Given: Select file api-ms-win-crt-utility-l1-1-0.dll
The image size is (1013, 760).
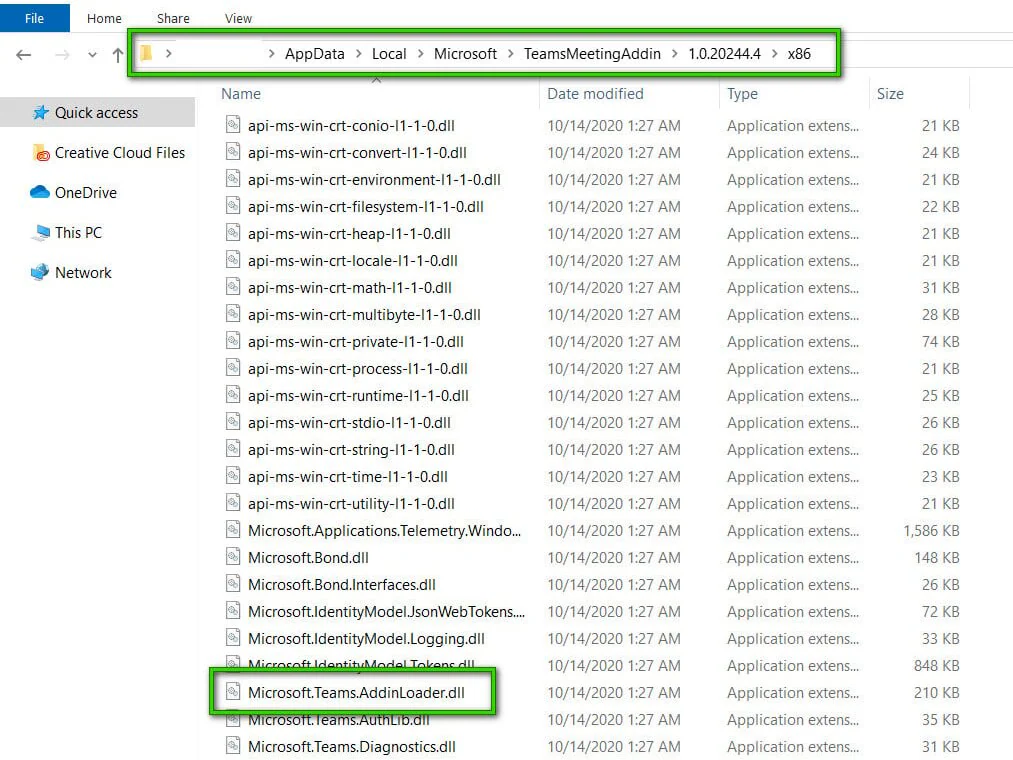Looking at the screenshot, I should click(351, 503).
